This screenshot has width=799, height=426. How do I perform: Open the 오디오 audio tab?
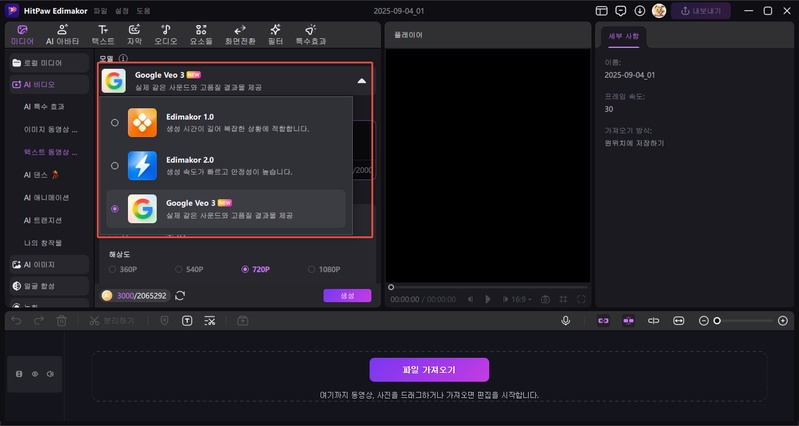click(166, 35)
